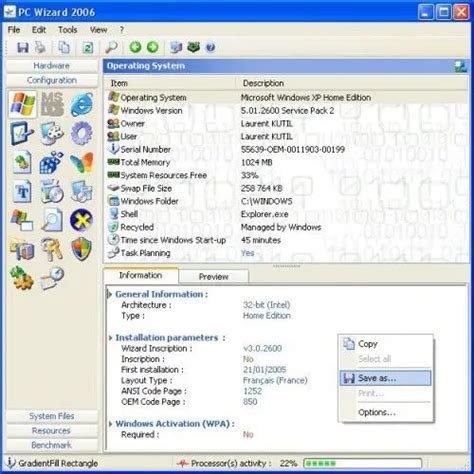Screen dimensions: 474x474
Task: Open the Tools menu
Action: click(68, 30)
